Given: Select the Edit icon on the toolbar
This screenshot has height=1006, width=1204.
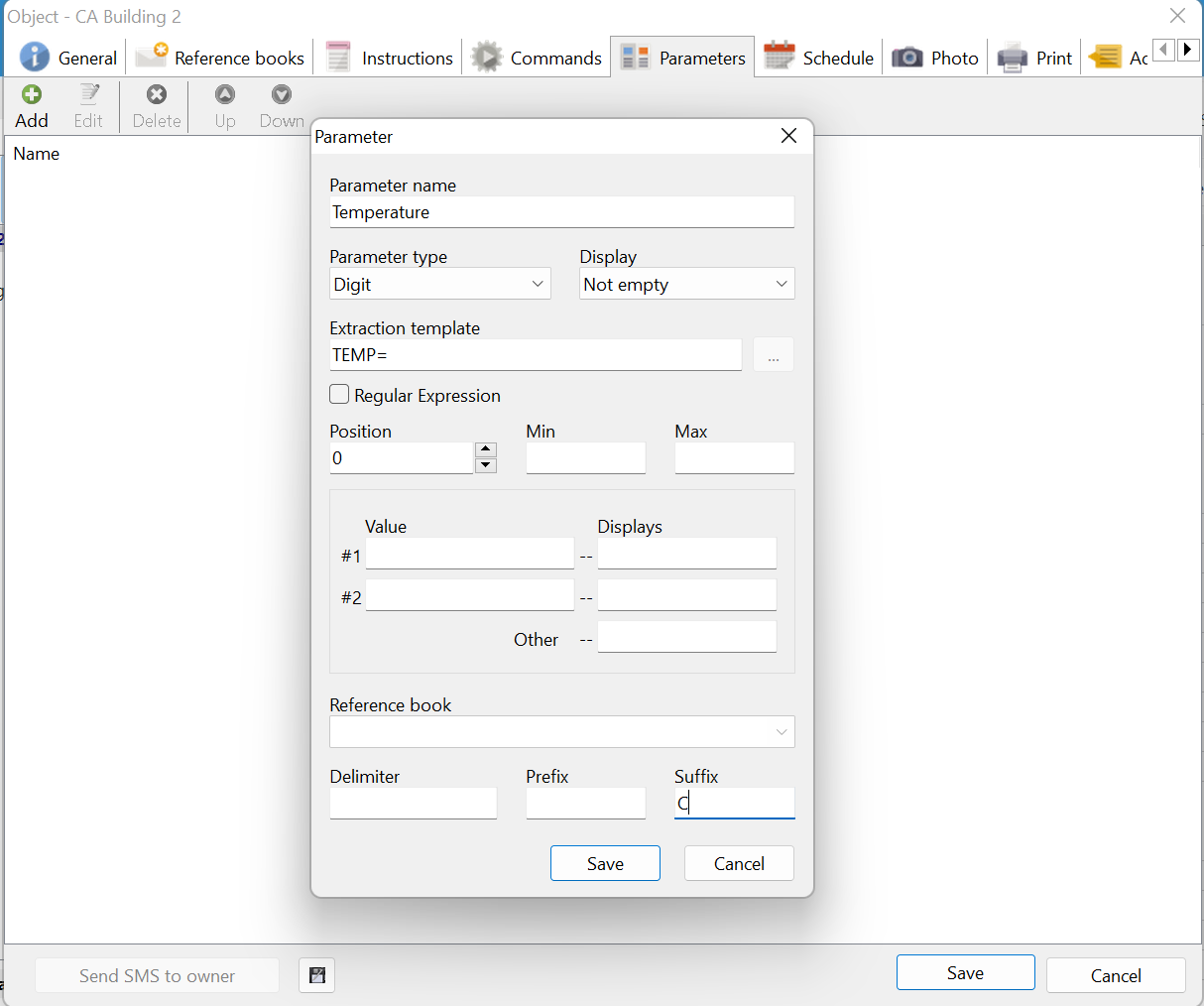Looking at the screenshot, I should 89,94.
